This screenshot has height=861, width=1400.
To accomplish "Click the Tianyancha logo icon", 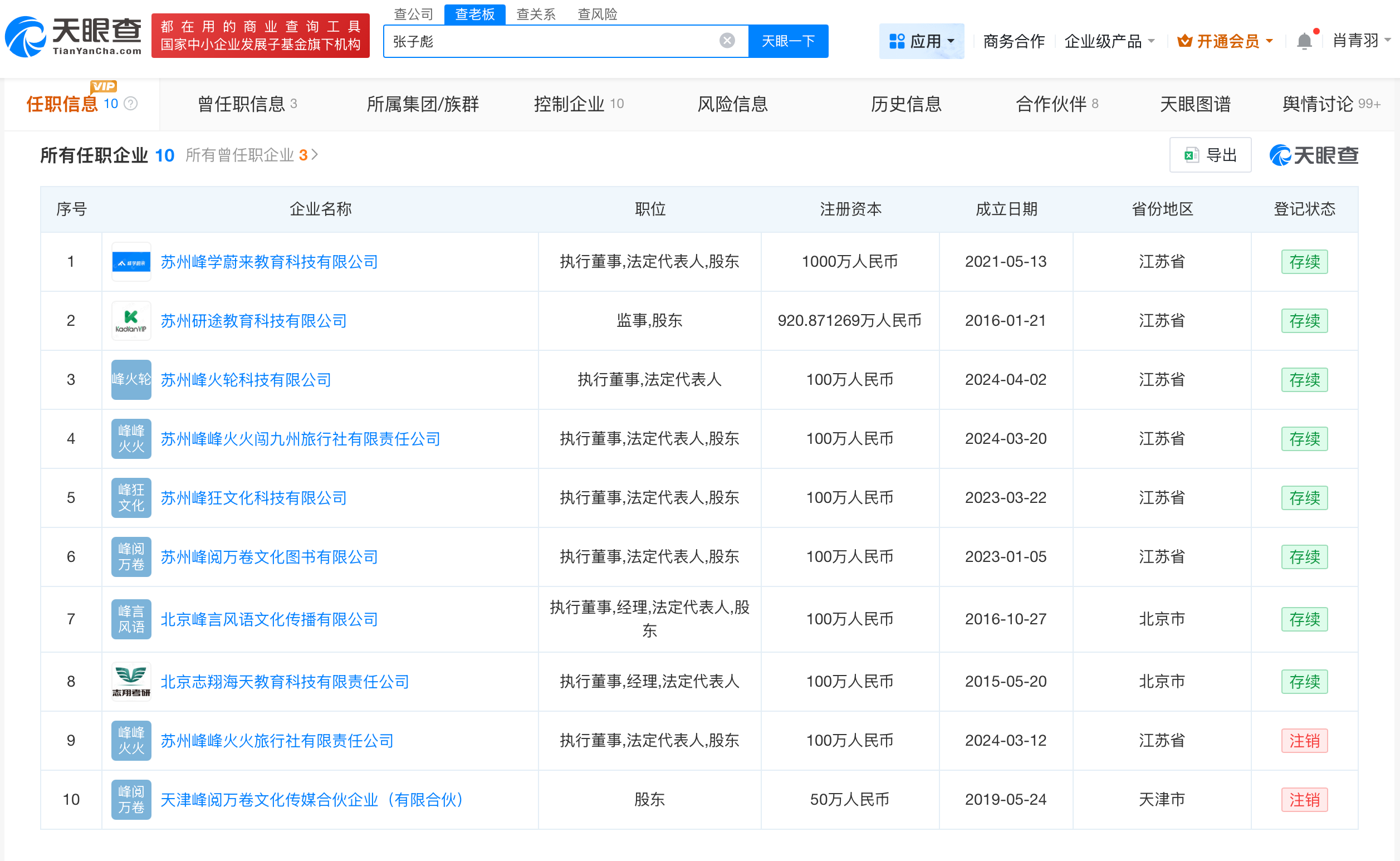I will coord(27,35).
